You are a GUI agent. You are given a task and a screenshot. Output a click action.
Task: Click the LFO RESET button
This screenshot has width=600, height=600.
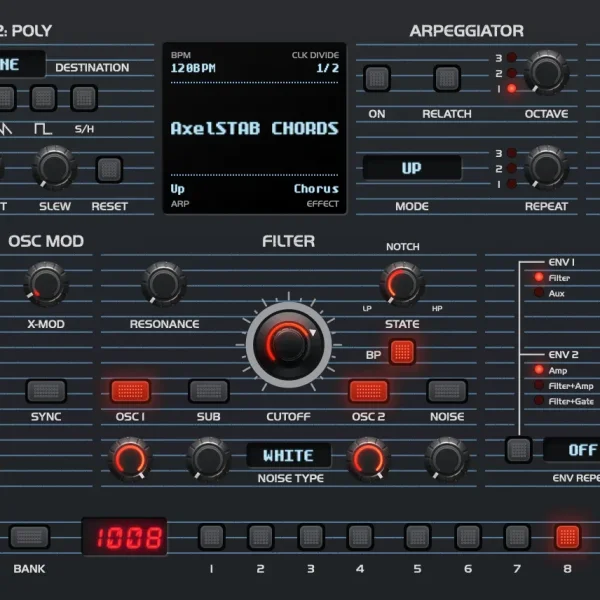click(x=109, y=169)
